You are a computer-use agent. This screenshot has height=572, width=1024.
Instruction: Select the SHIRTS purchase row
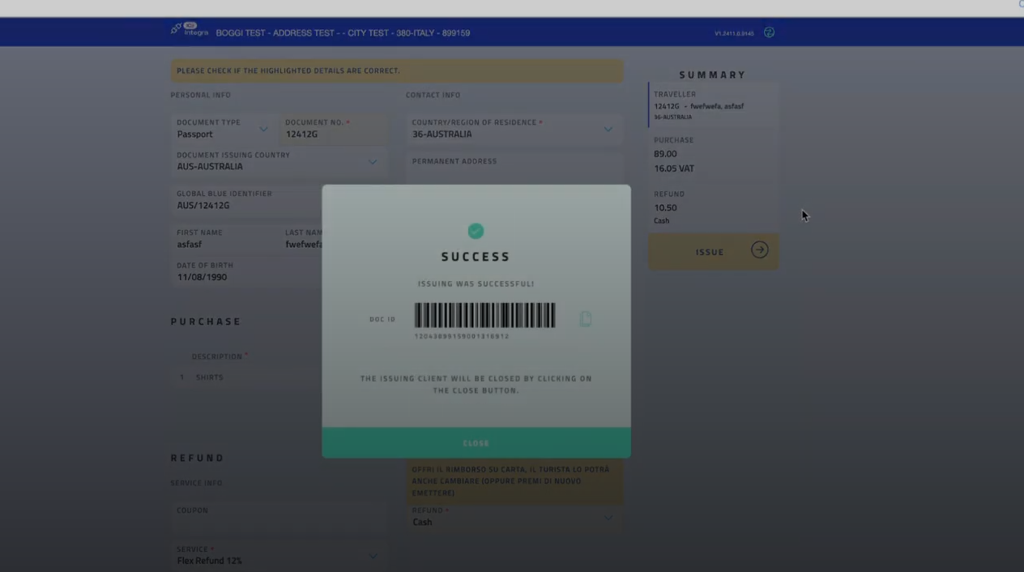click(246, 377)
